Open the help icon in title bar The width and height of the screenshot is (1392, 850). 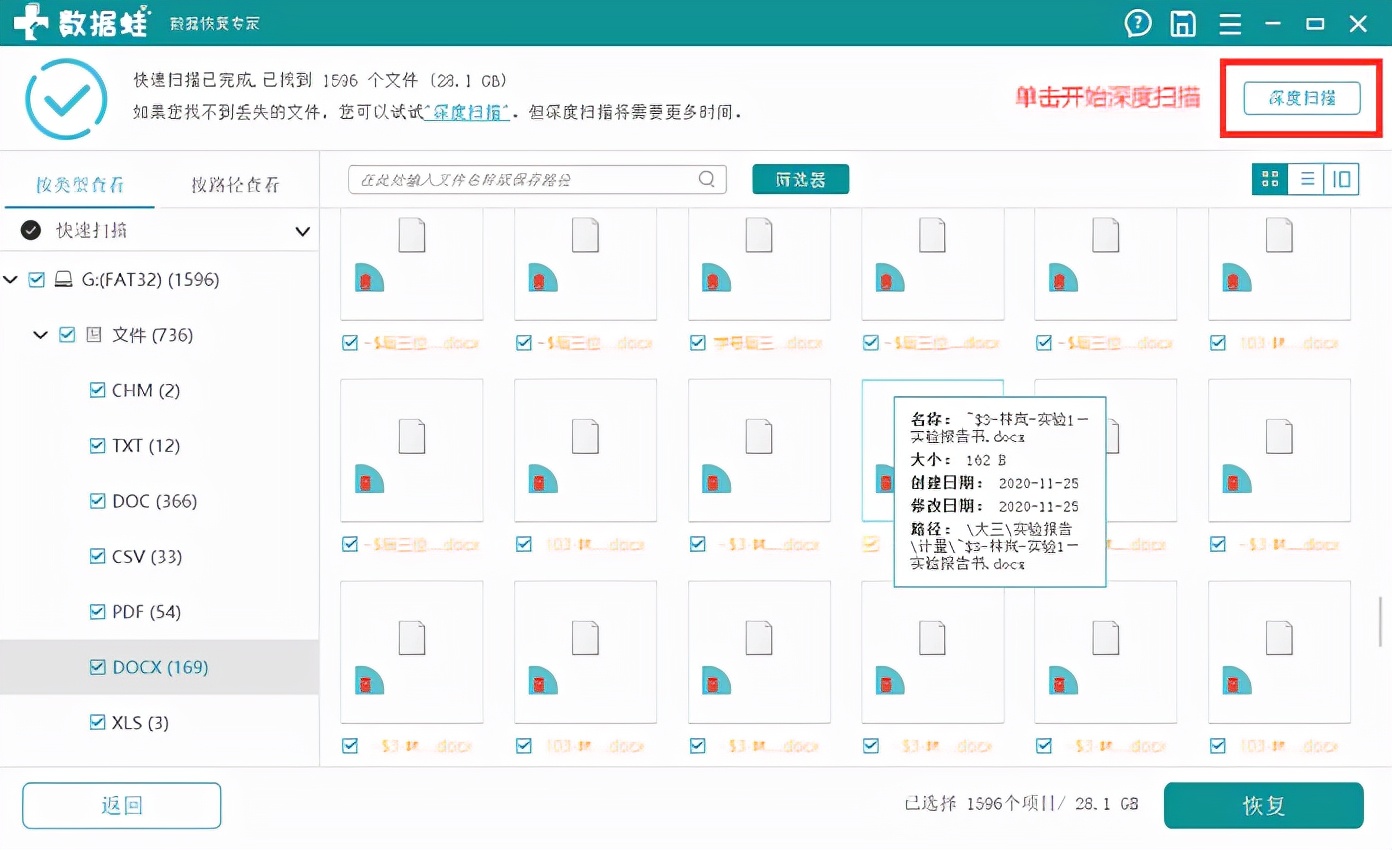coord(1138,22)
